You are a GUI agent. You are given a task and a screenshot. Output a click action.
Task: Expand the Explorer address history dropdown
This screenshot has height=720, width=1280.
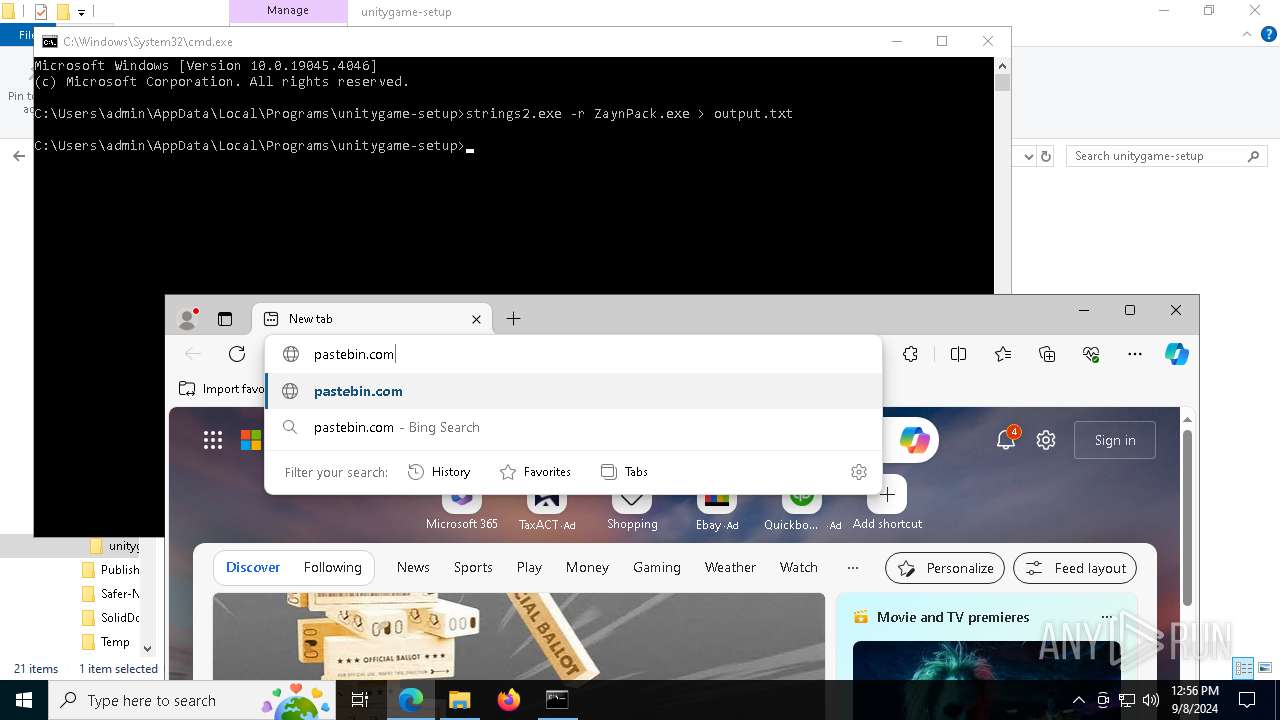(1028, 156)
